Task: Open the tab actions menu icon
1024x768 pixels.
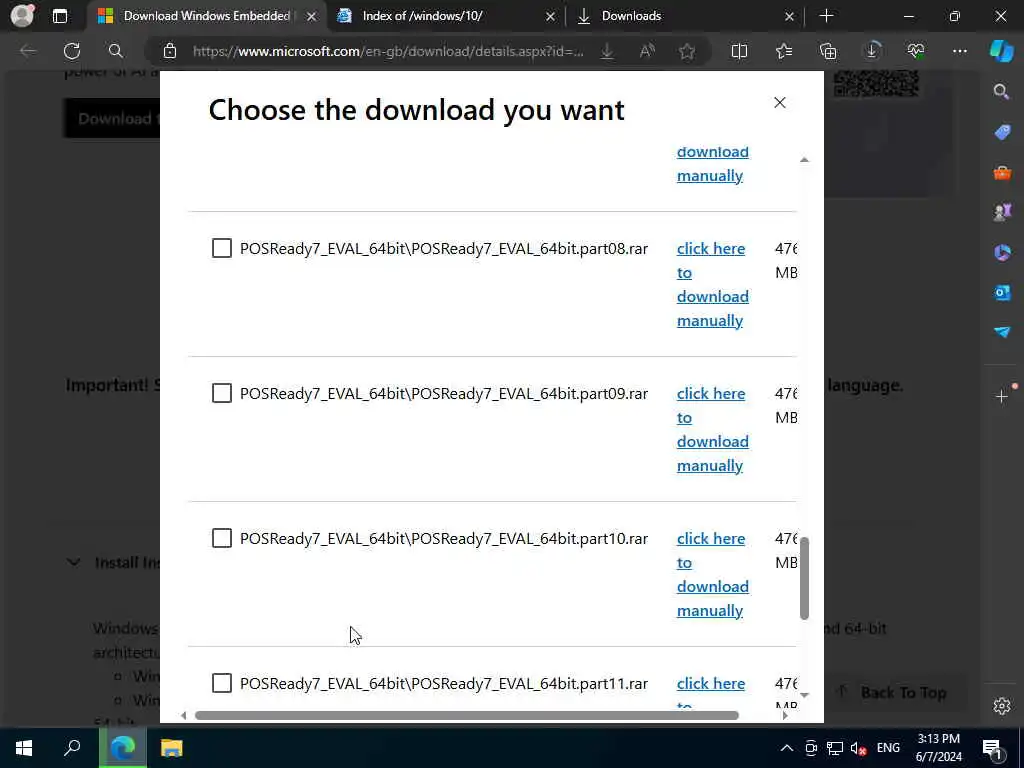Action: click(60, 16)
